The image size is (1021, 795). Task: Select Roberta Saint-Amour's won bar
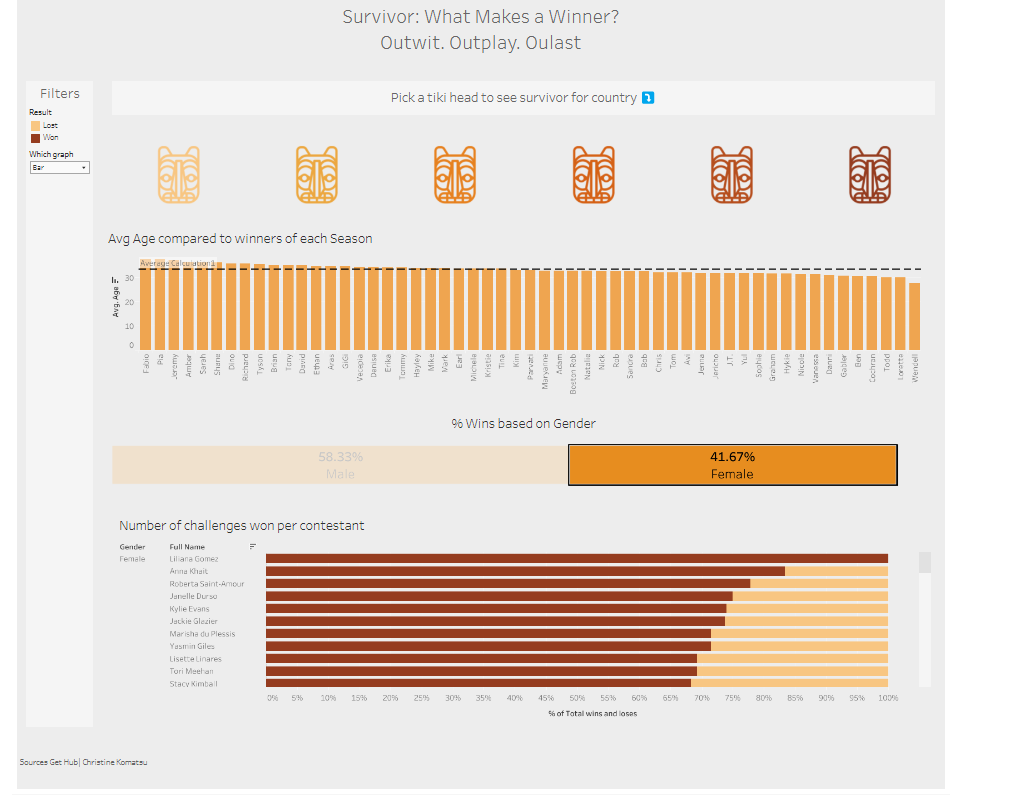point(508,584)
